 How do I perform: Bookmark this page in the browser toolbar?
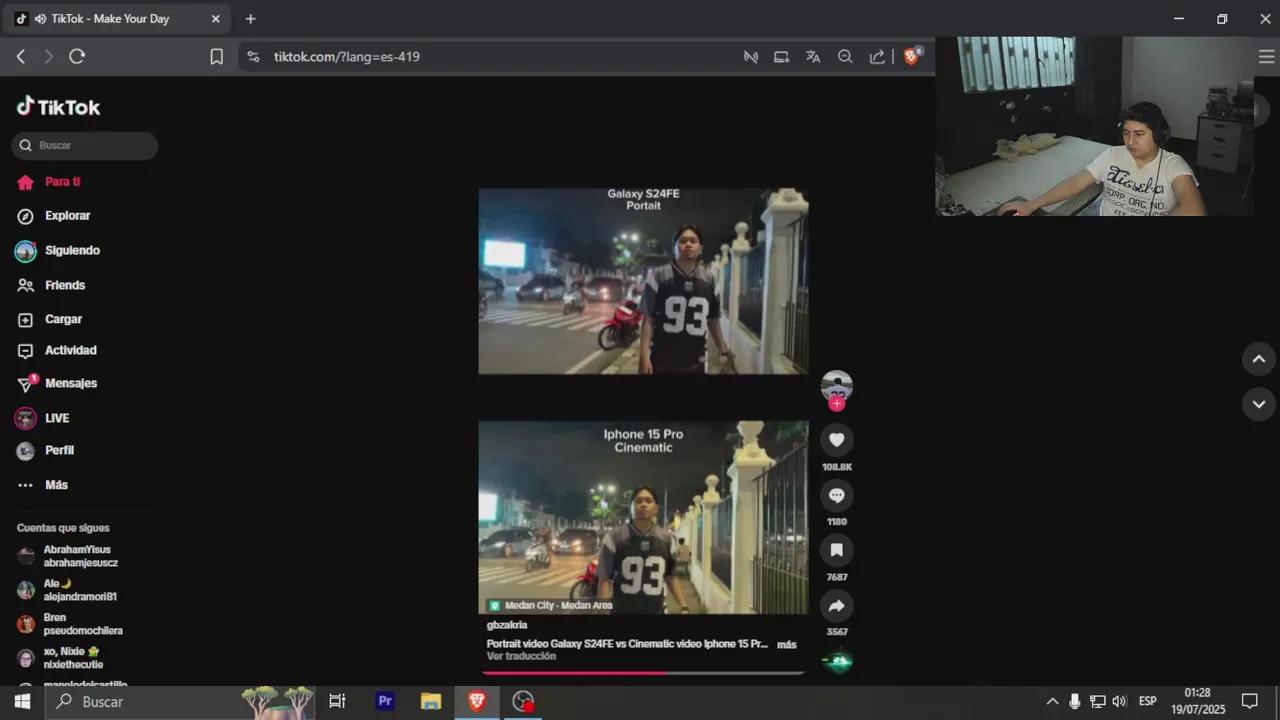pyautogui.click(x=216, y=57)
